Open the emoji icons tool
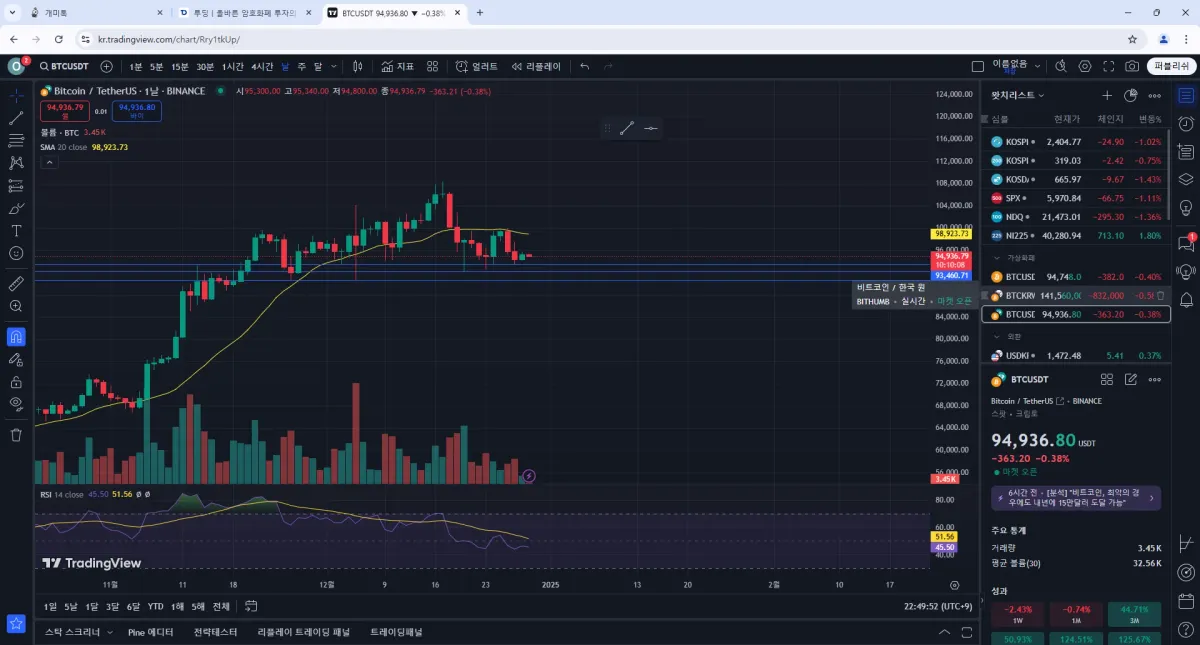Viewport: 1200px width, 645px height. coord(16,254)
